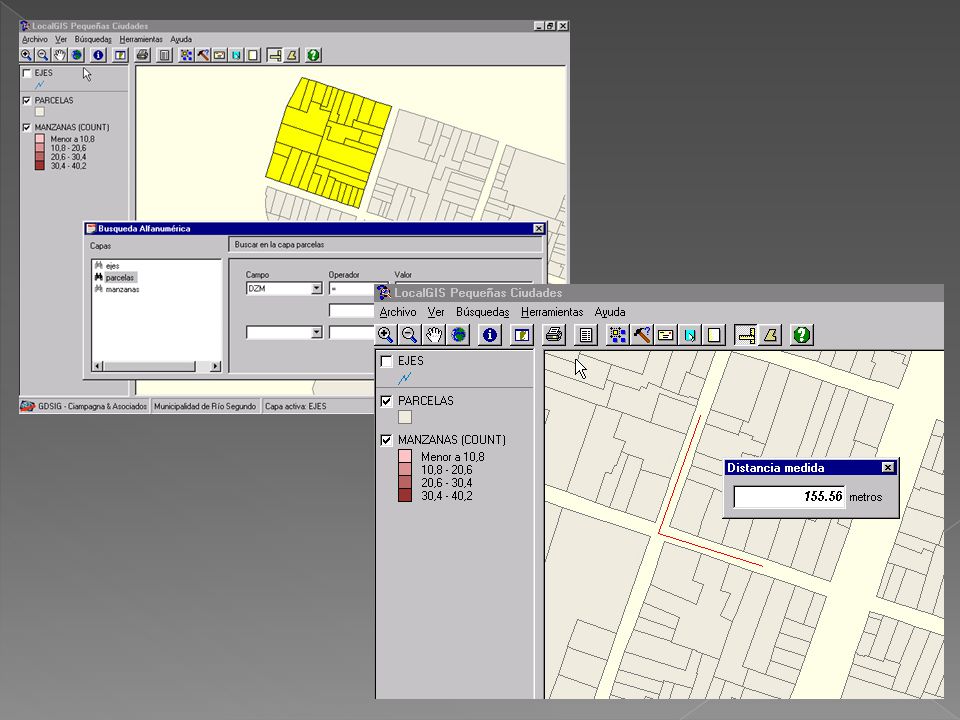Viewport: 960px width, 720px height.
Task: Click the printer icon in front window toolbar
Action: pyautogui.click(x=554, y=335)
